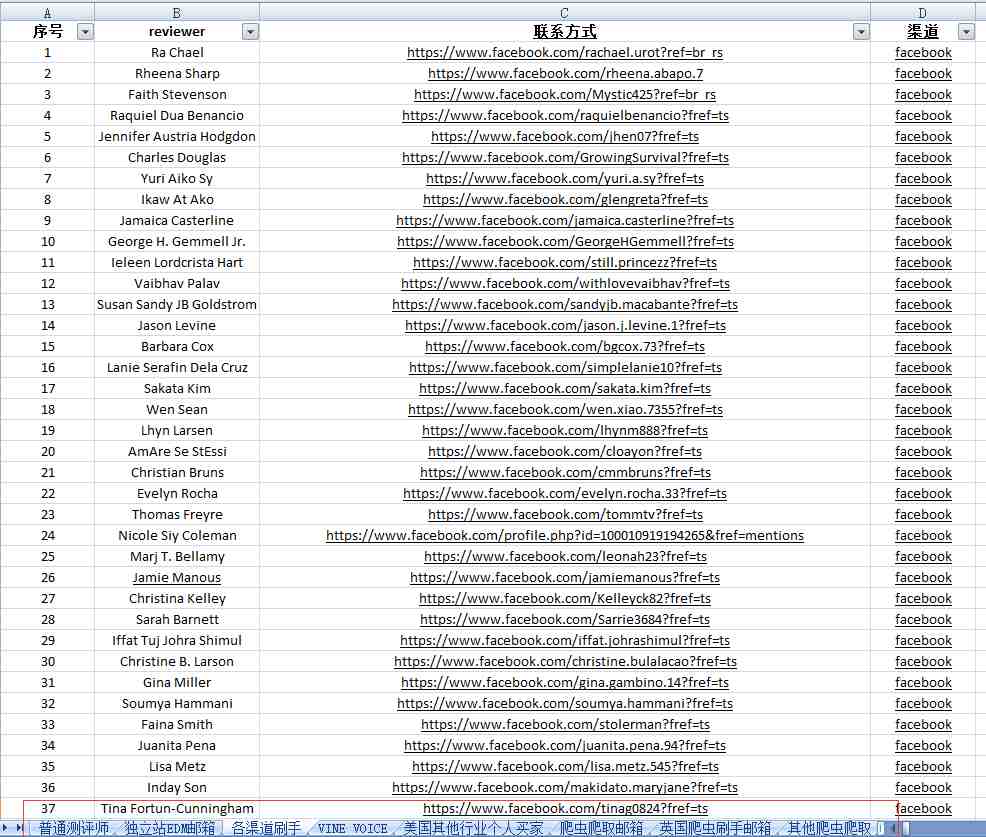Switch to the 普通测评师 sheet tab

coord(74,829)
